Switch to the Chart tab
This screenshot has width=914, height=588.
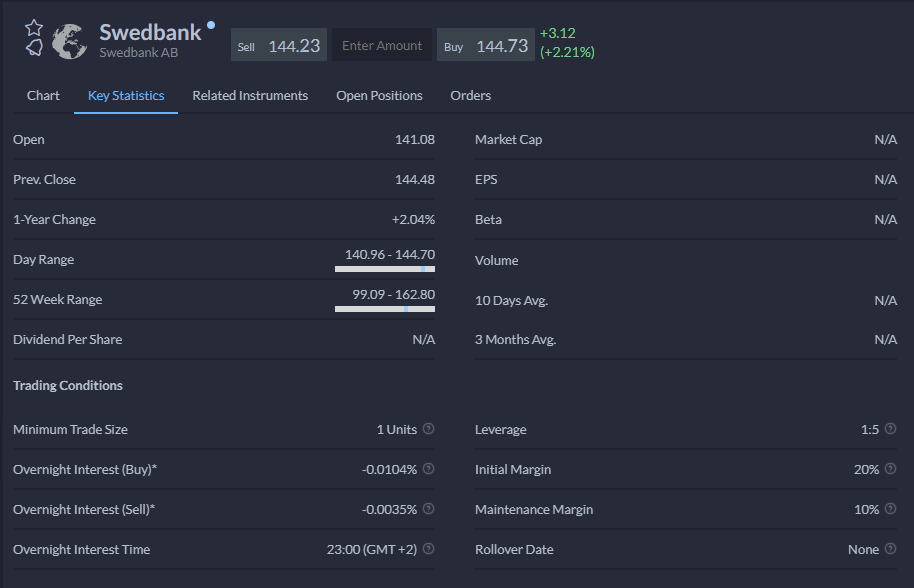43,96
